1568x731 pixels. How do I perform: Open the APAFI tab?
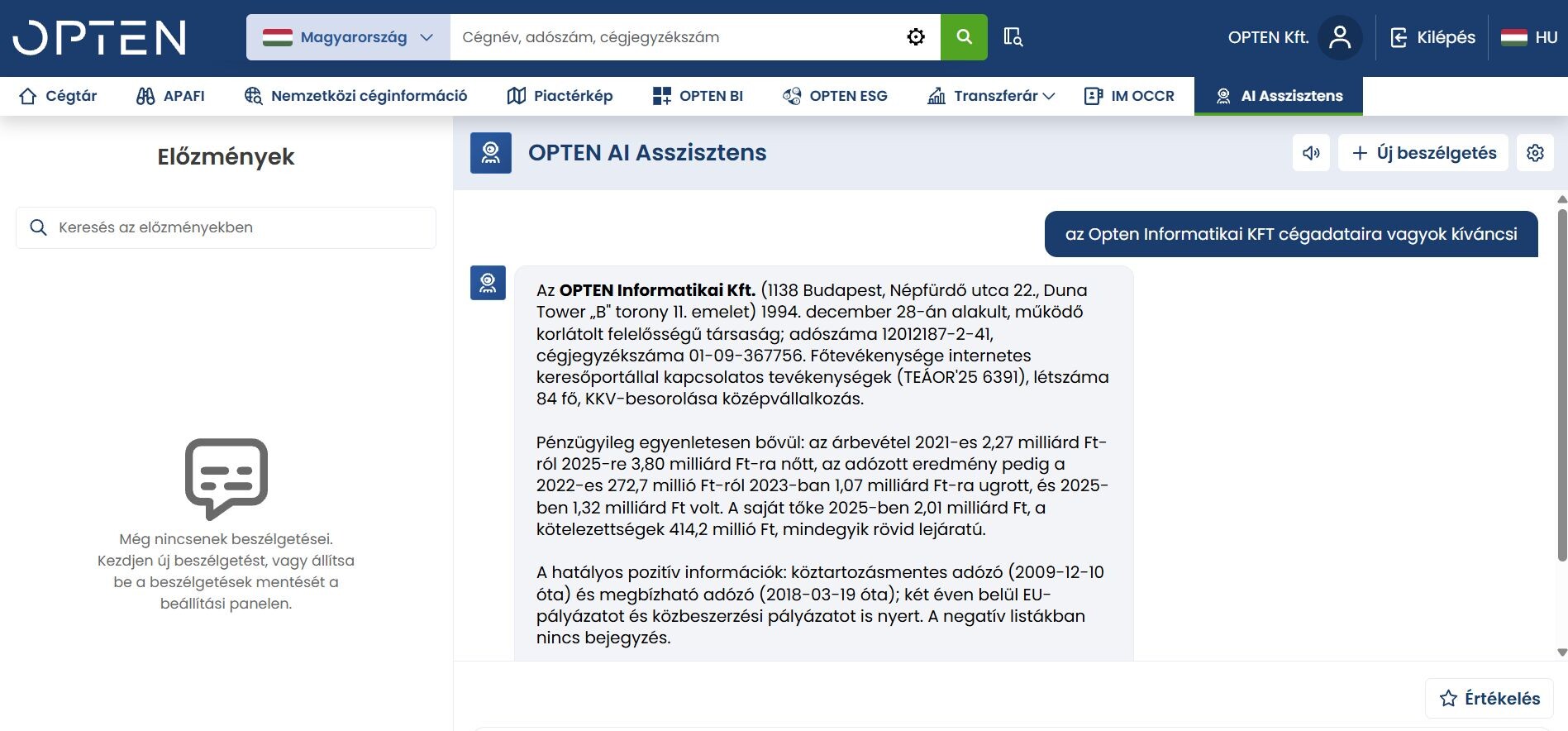[170, 96]
